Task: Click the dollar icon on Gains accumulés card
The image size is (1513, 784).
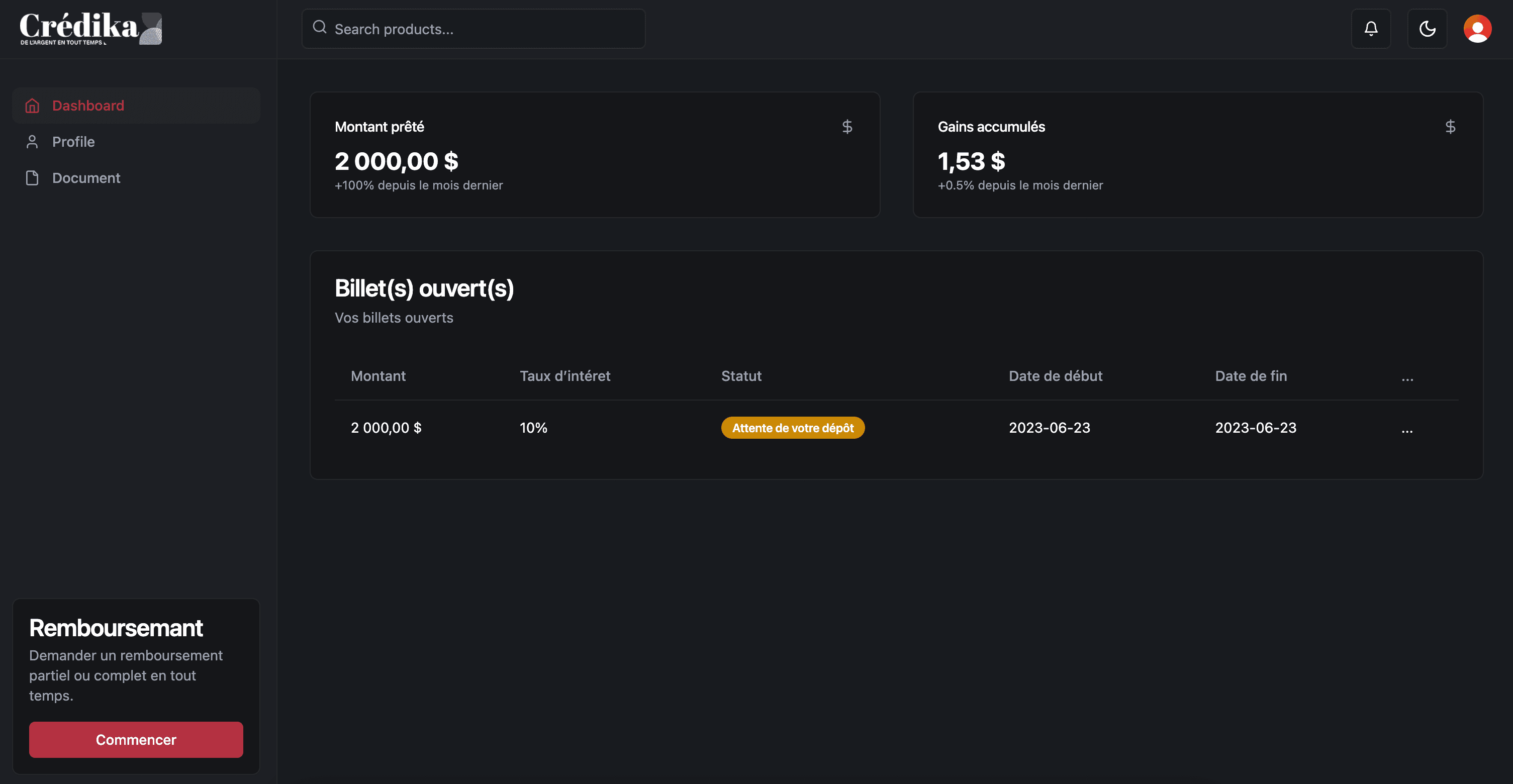Action: 1450,126
